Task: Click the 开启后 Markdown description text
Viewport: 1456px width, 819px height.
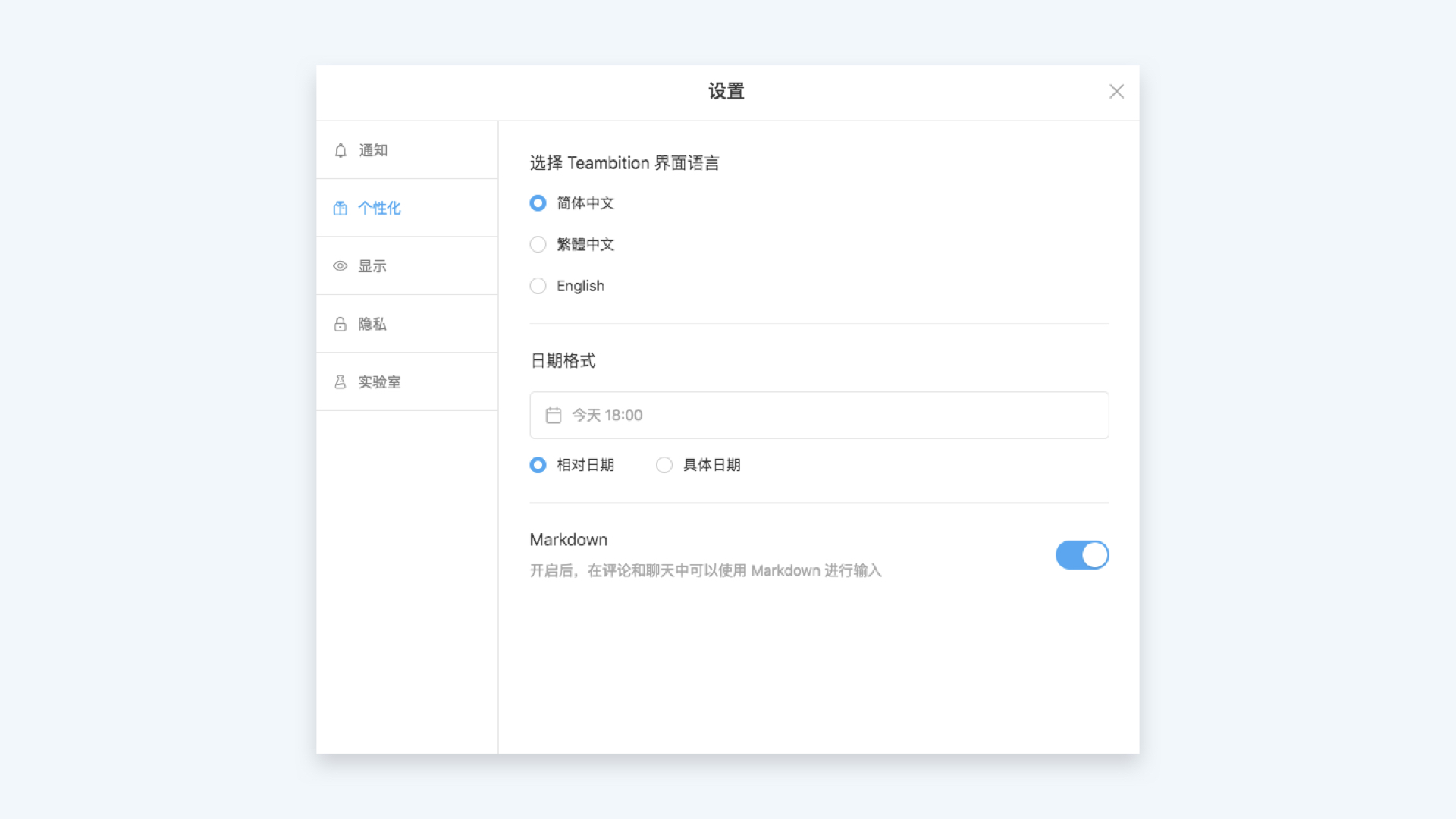Action: coord(706,570)
